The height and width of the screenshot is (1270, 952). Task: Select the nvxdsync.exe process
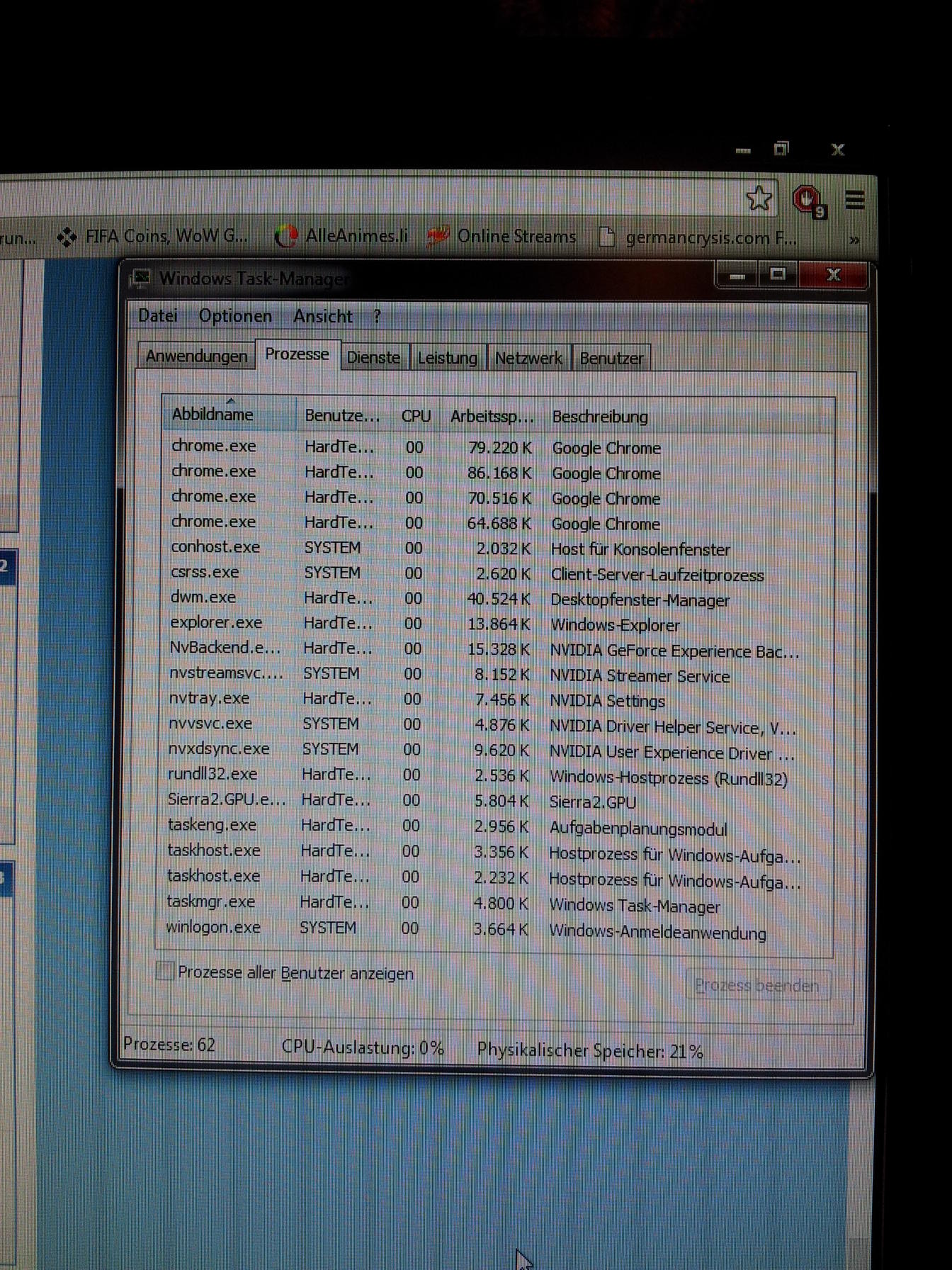tap(496, 751)
